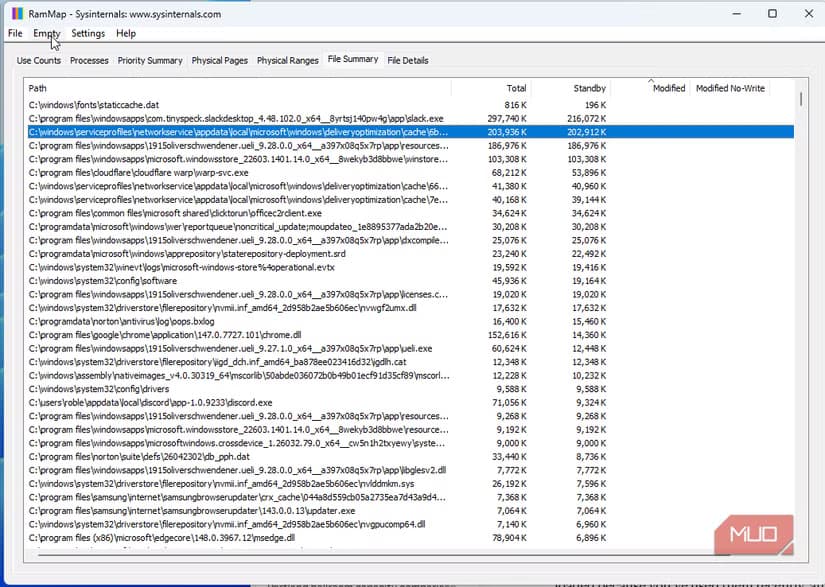The image size is (825, 587).
Task: Select the norton pops.bxlog row
Action: tap(410, 321)
